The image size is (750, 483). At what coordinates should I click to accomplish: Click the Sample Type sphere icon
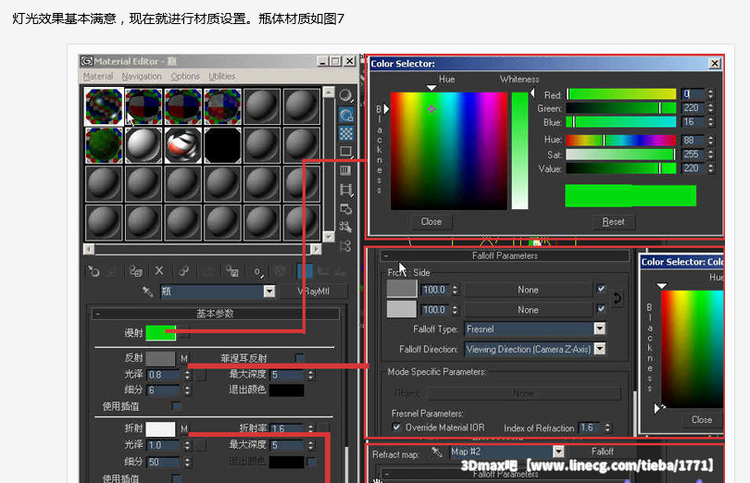click(x=346, y=96)
